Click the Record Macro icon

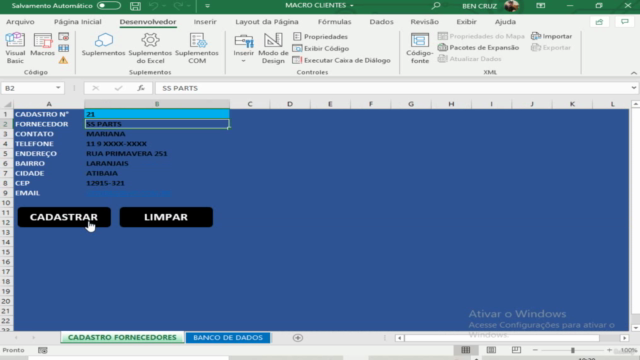pyautogui.click(x=63, y=37)
